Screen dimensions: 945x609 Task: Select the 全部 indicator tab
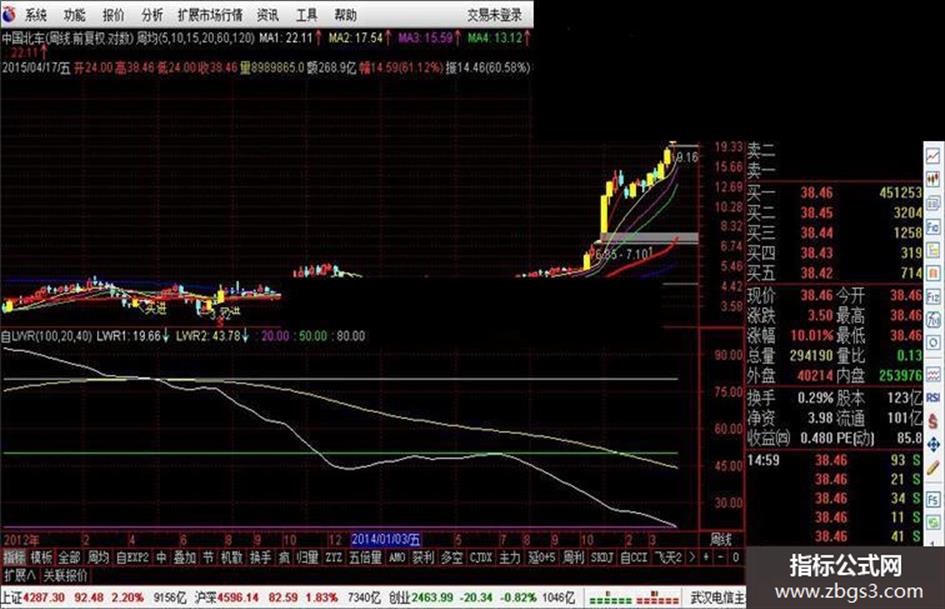click(x=69, y=557)
